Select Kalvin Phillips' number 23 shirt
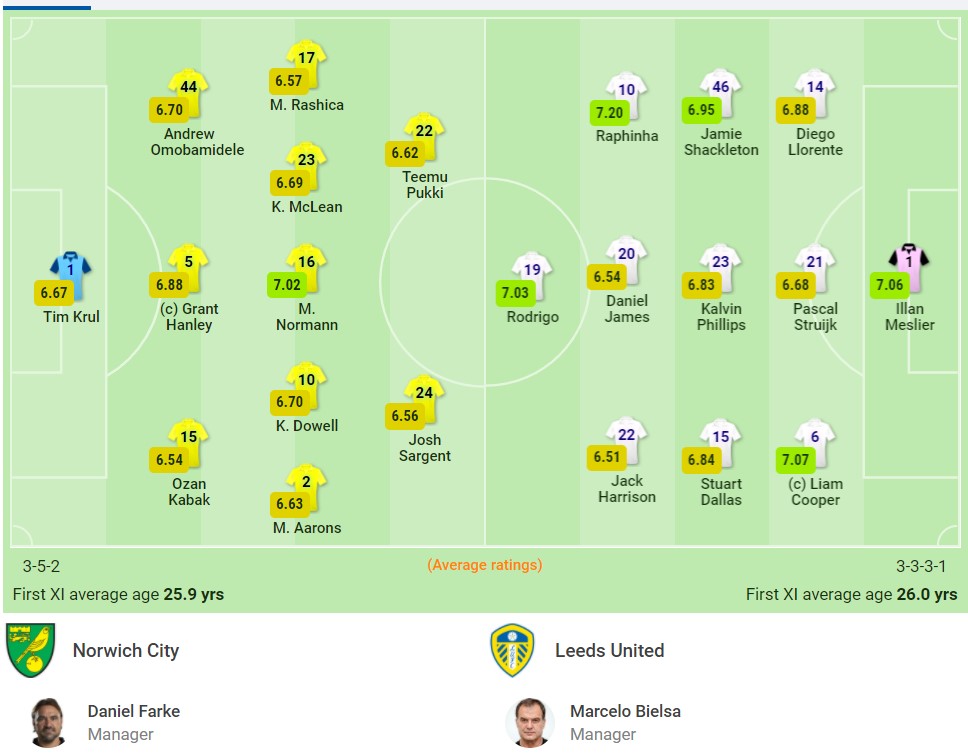968x756 pixels. pos(721,264)
